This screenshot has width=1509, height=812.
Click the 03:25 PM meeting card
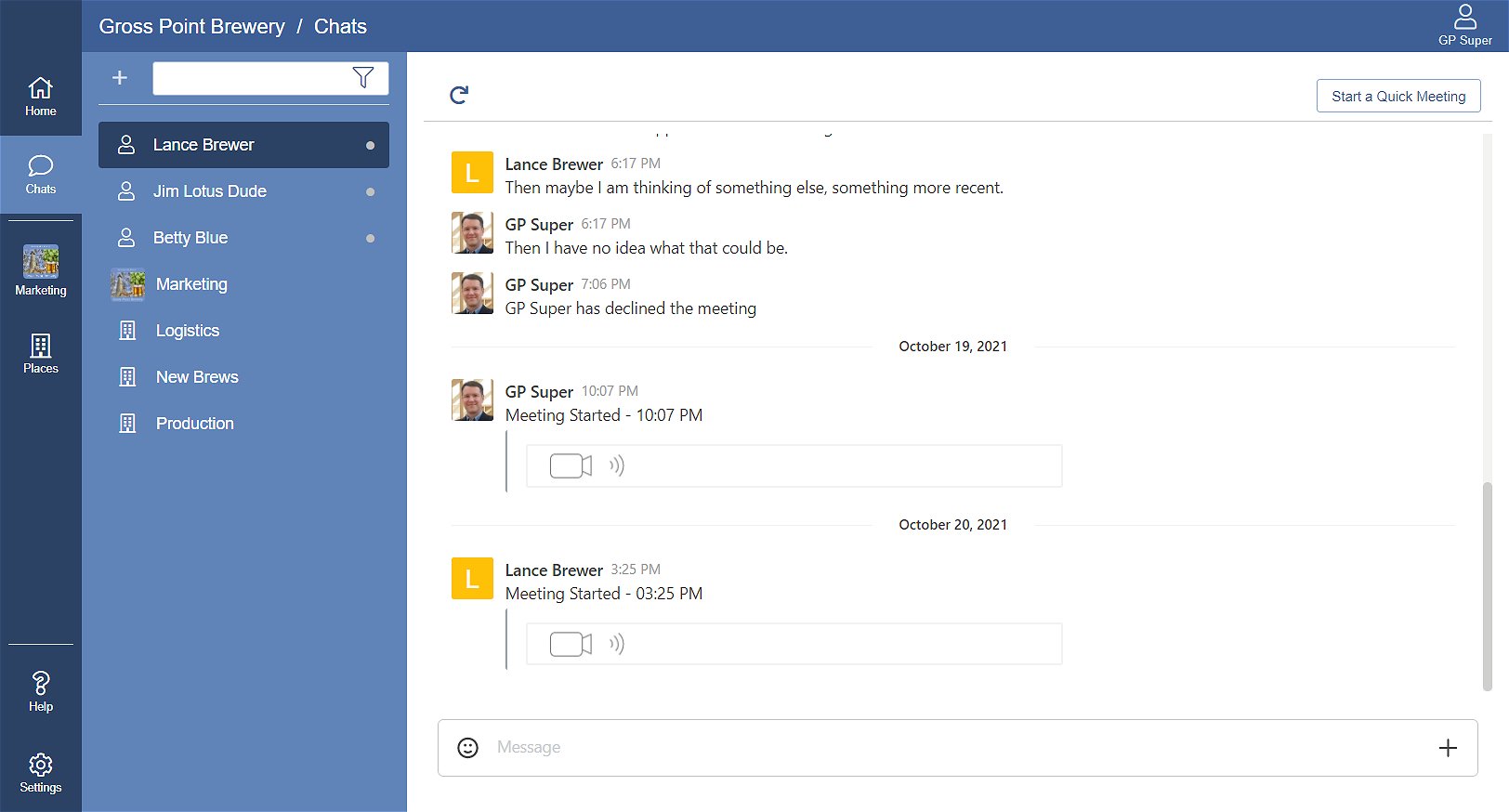click(x=794, y=644)
